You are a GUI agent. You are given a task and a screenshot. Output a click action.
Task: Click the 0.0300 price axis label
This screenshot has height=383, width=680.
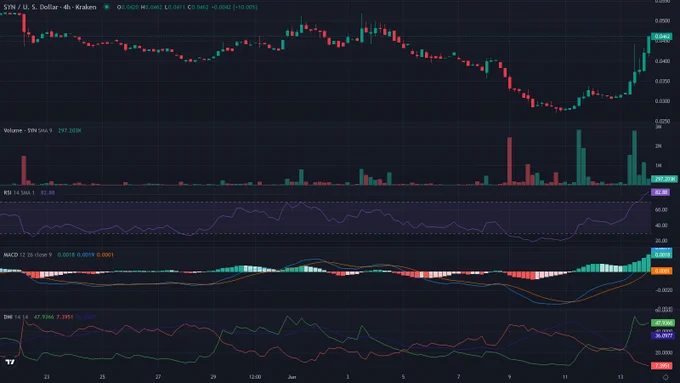coord(663,101)
